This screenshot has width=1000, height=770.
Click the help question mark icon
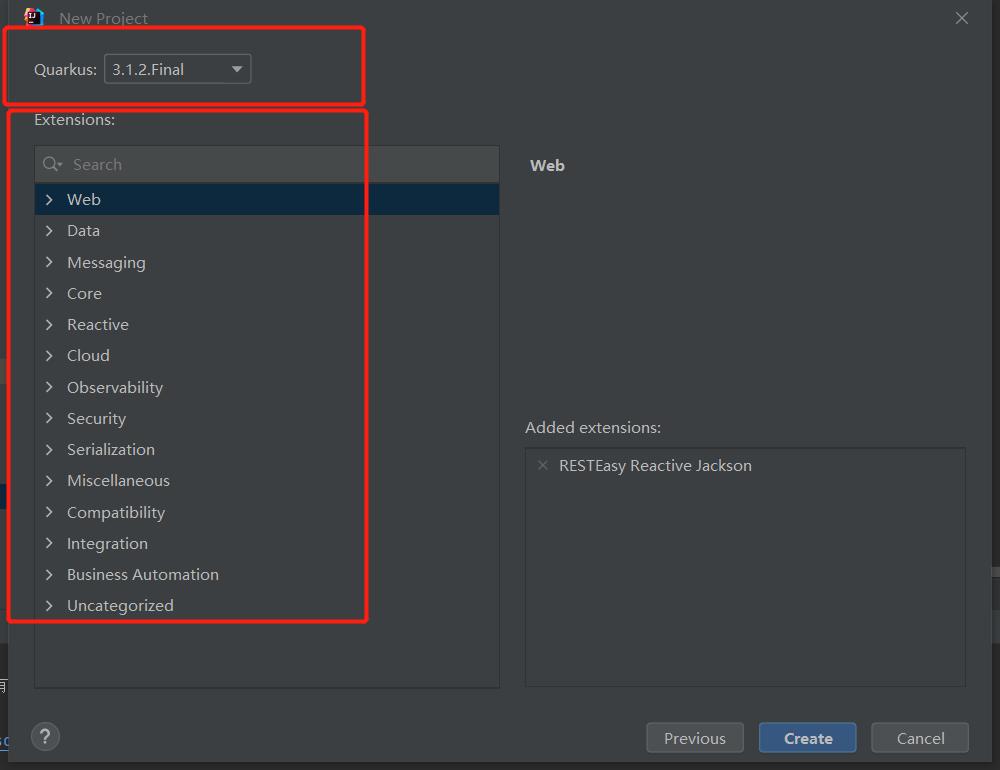(45, 737)
